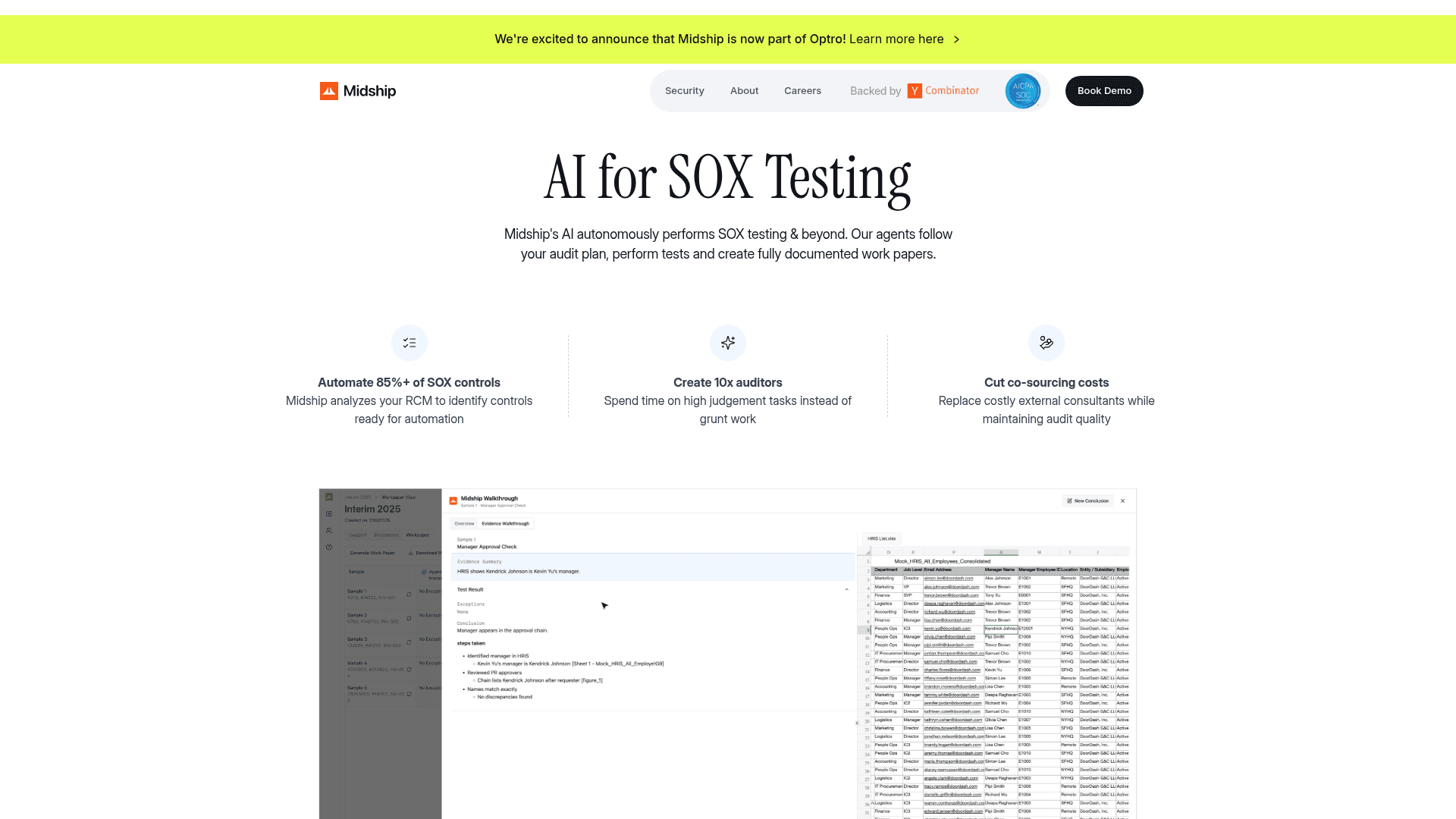Viewport: 1456px width, 819px height.
Task: Click the Workpaper View breadcrumb
Action: tap(398, 497)
